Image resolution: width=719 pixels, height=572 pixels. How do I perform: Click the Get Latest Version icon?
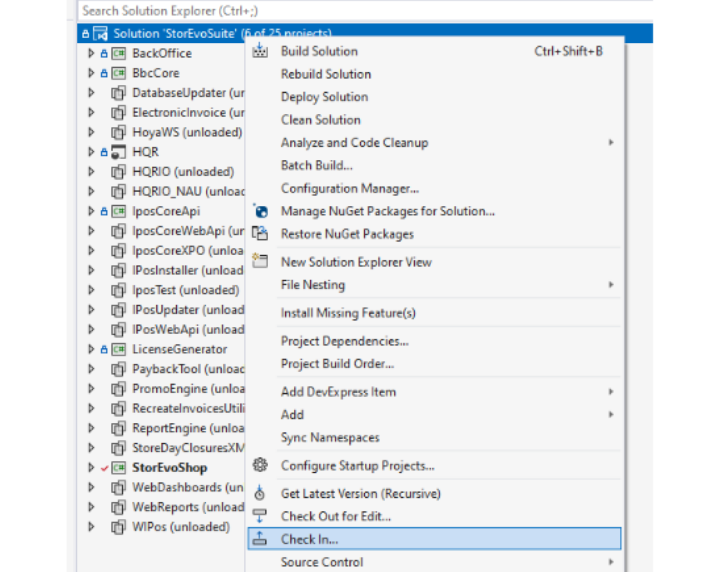[x=260, y=493]
